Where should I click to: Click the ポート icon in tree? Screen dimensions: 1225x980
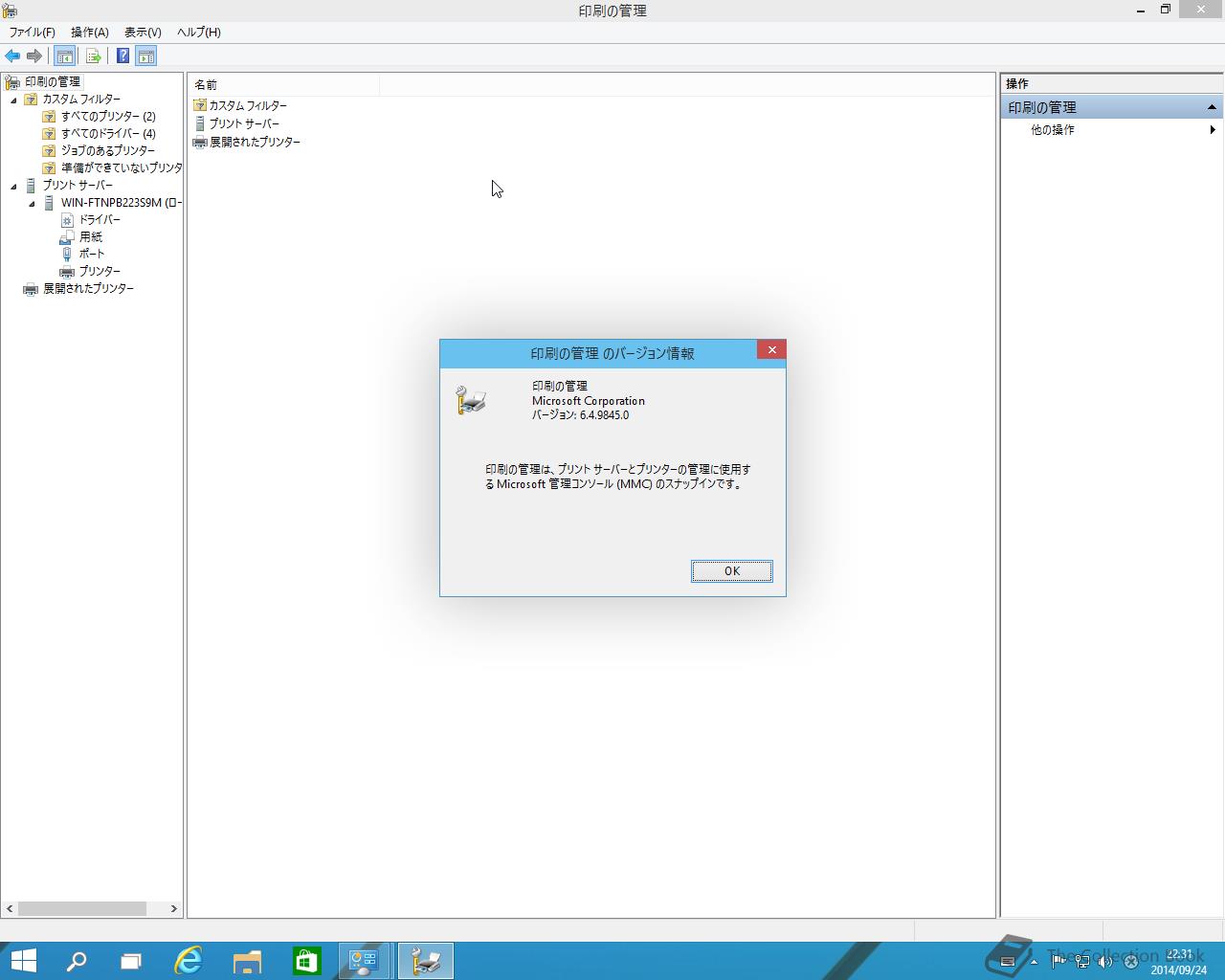(x=67, y=255)
